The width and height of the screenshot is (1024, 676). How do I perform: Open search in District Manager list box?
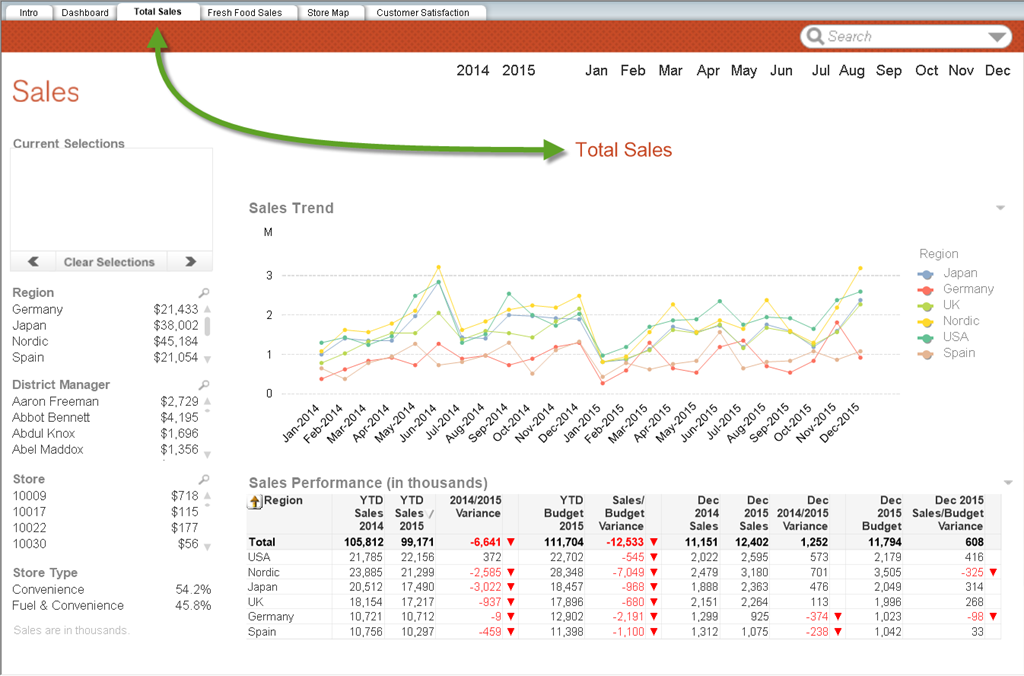204,385
